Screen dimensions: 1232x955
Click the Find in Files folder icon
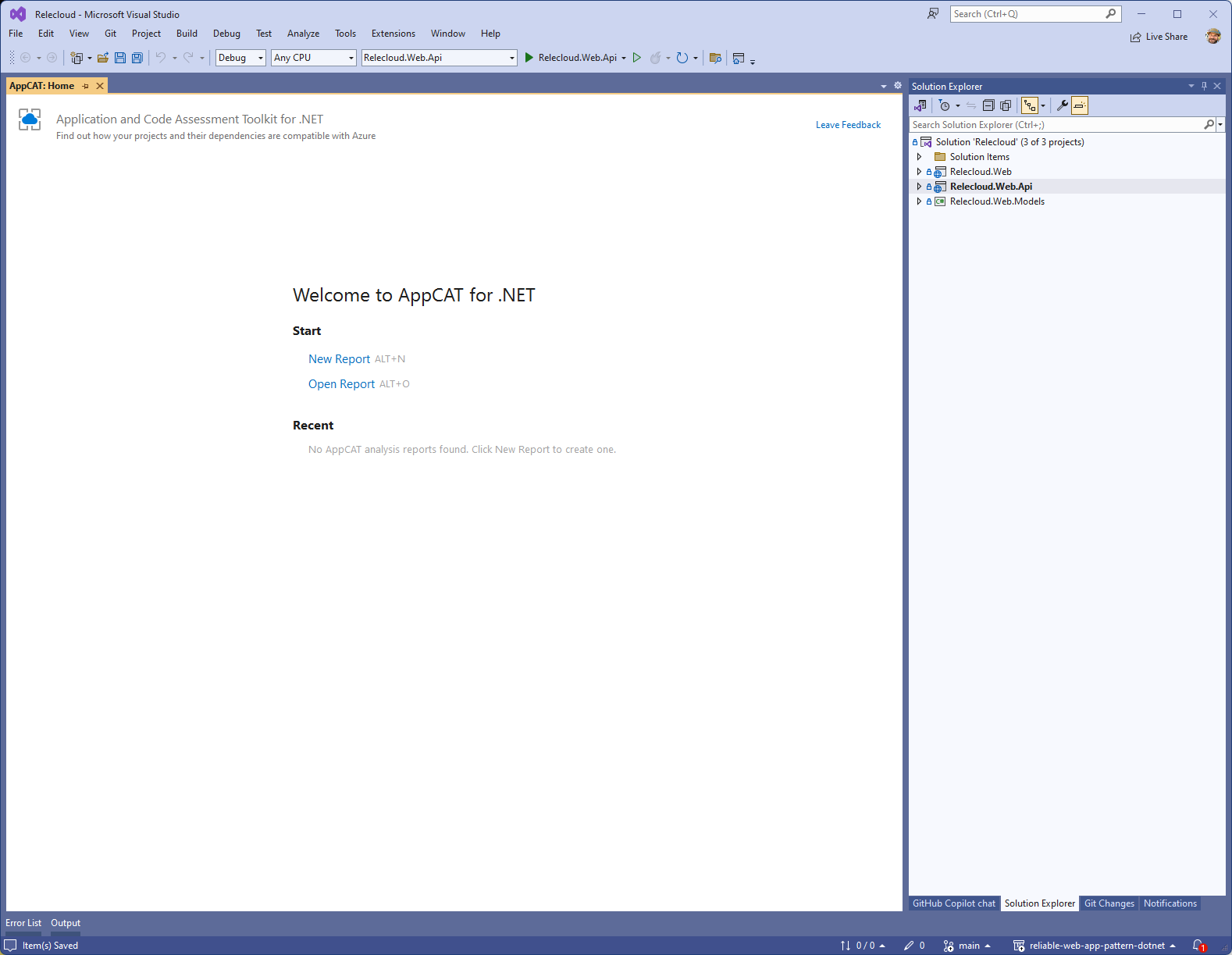pyautogui.click(x=715, y=58)
